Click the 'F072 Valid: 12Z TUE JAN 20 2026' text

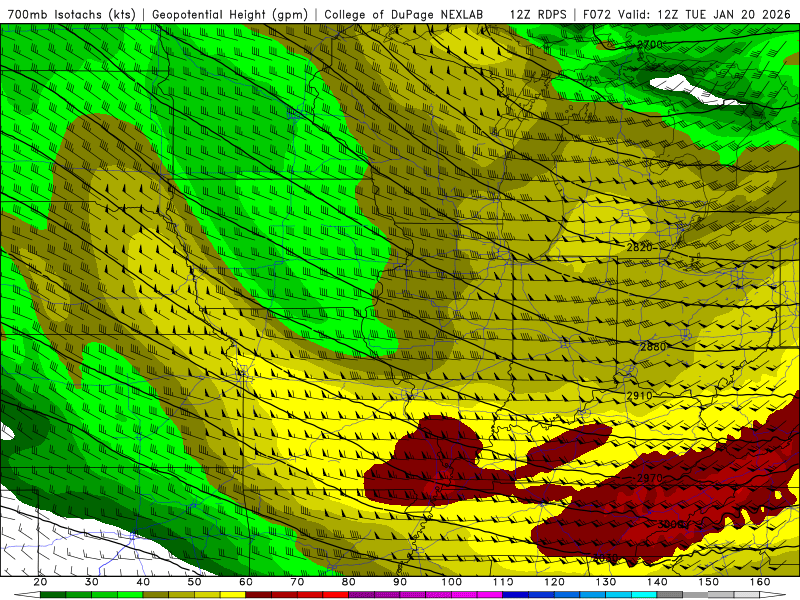tap(686, 14)
